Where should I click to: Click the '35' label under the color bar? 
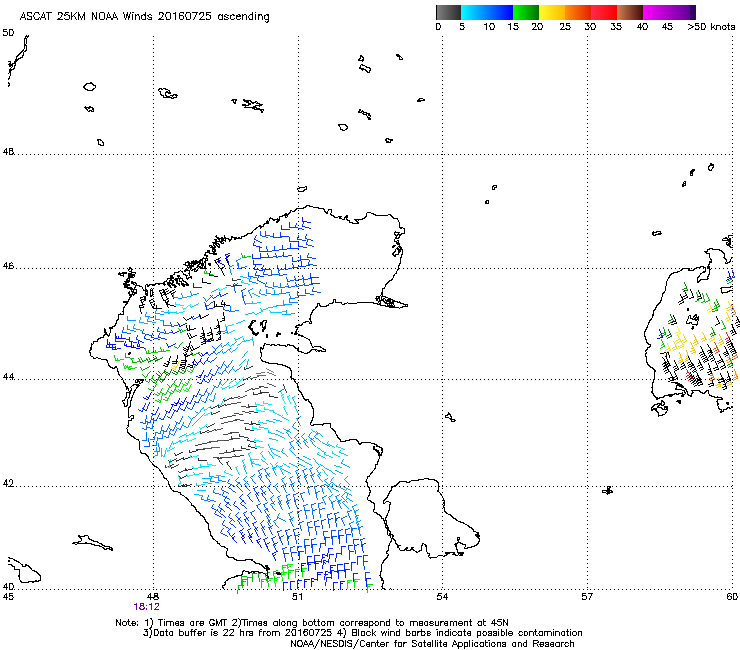click(616, 27)
